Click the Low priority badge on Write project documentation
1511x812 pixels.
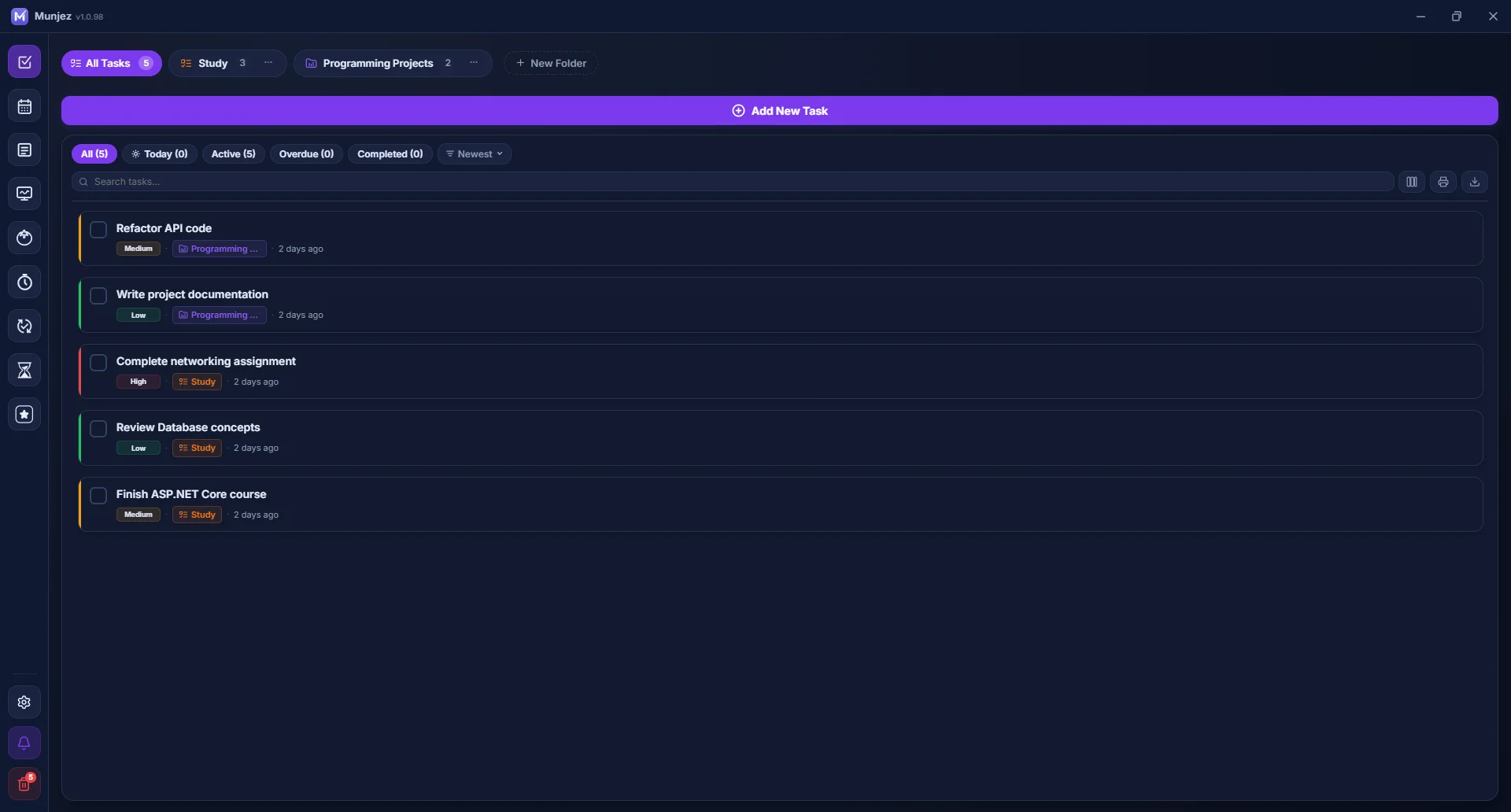139,315
